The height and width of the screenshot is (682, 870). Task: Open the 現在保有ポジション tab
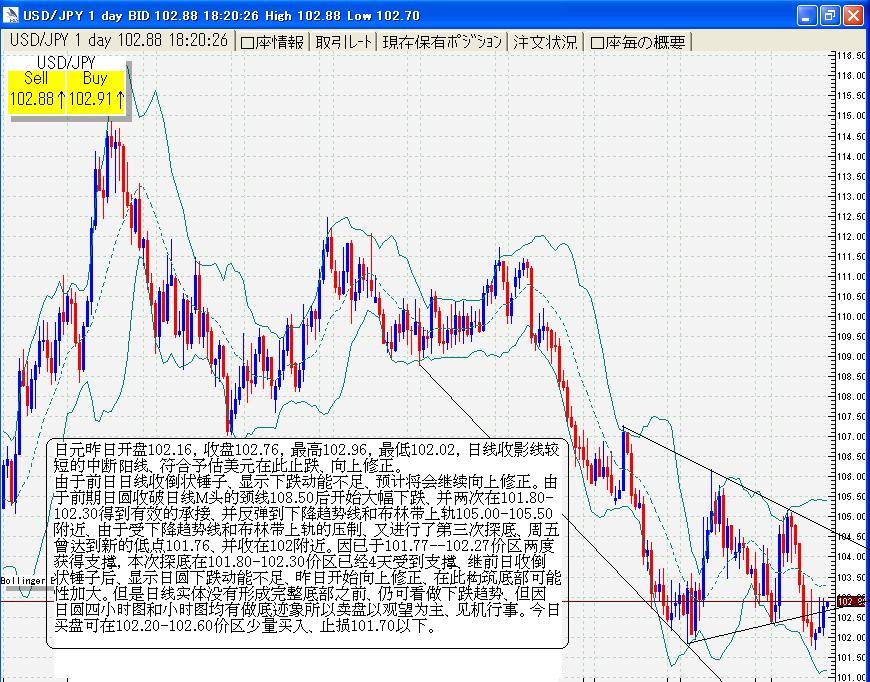tap(442, 42)
